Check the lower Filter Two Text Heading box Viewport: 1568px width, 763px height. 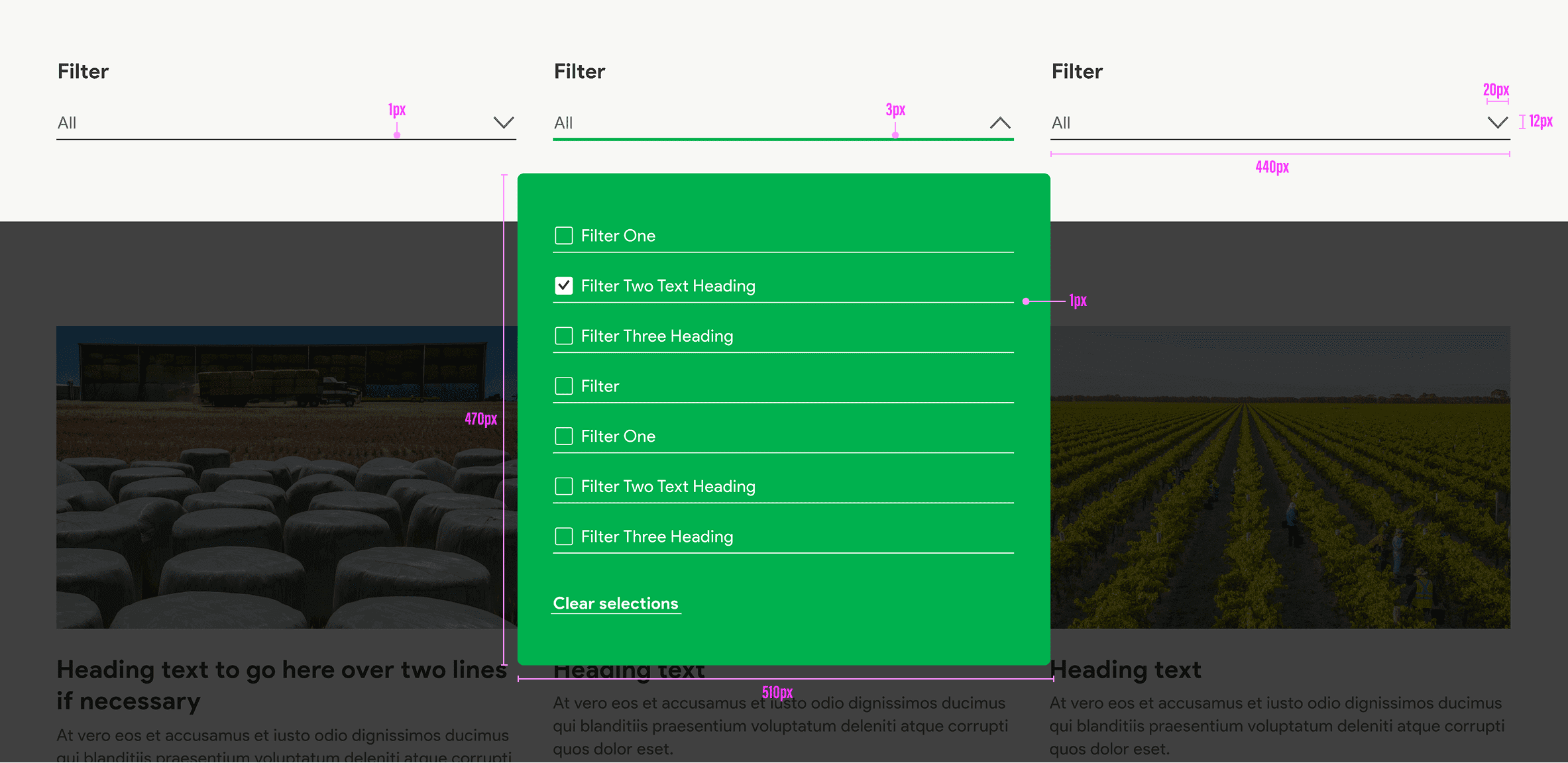[564, 486]
